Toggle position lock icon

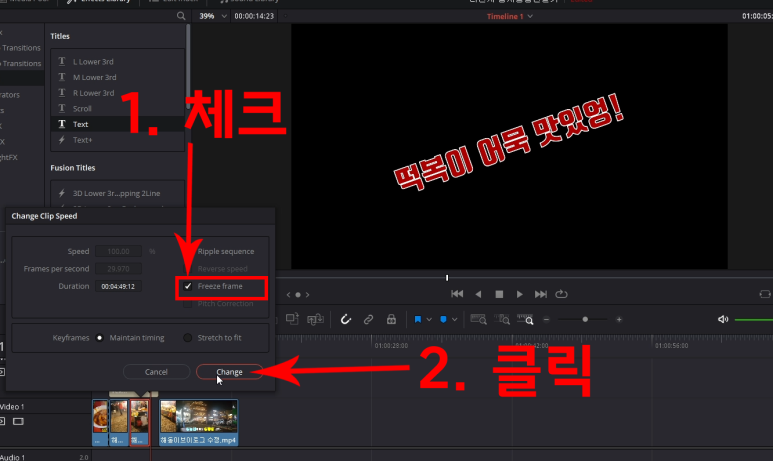tap(391, 319)
